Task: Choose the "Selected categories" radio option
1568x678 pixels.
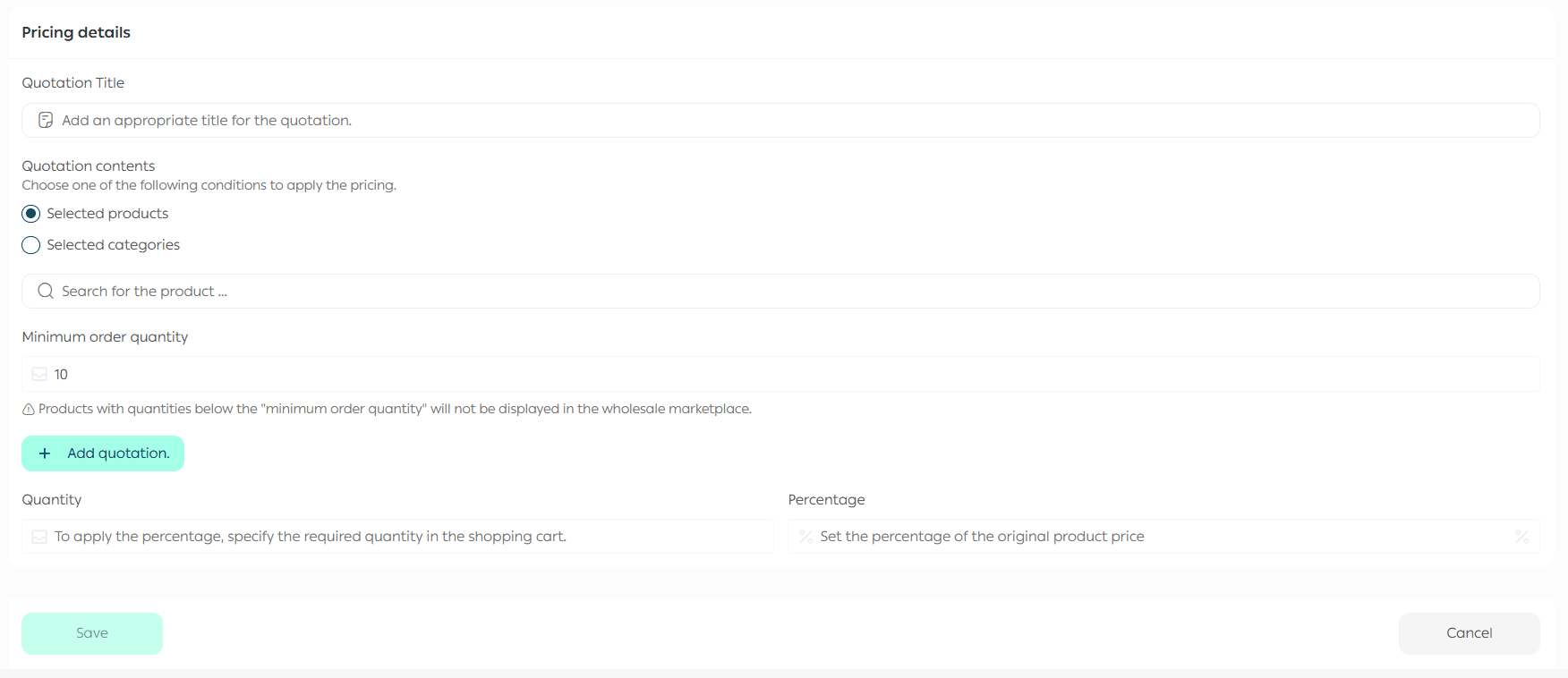Action: (31, 245)
